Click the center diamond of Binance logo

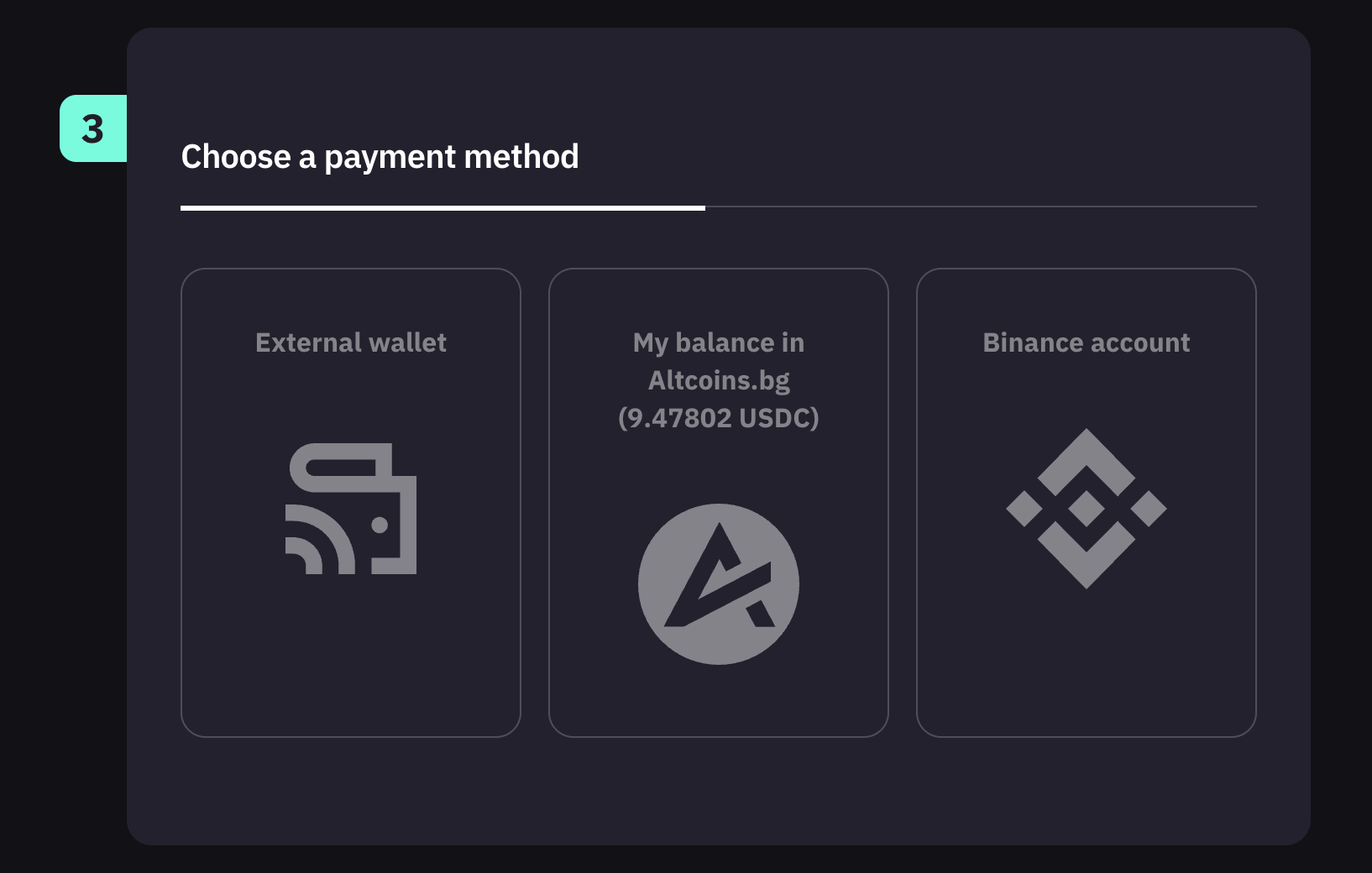point(1087,508)
